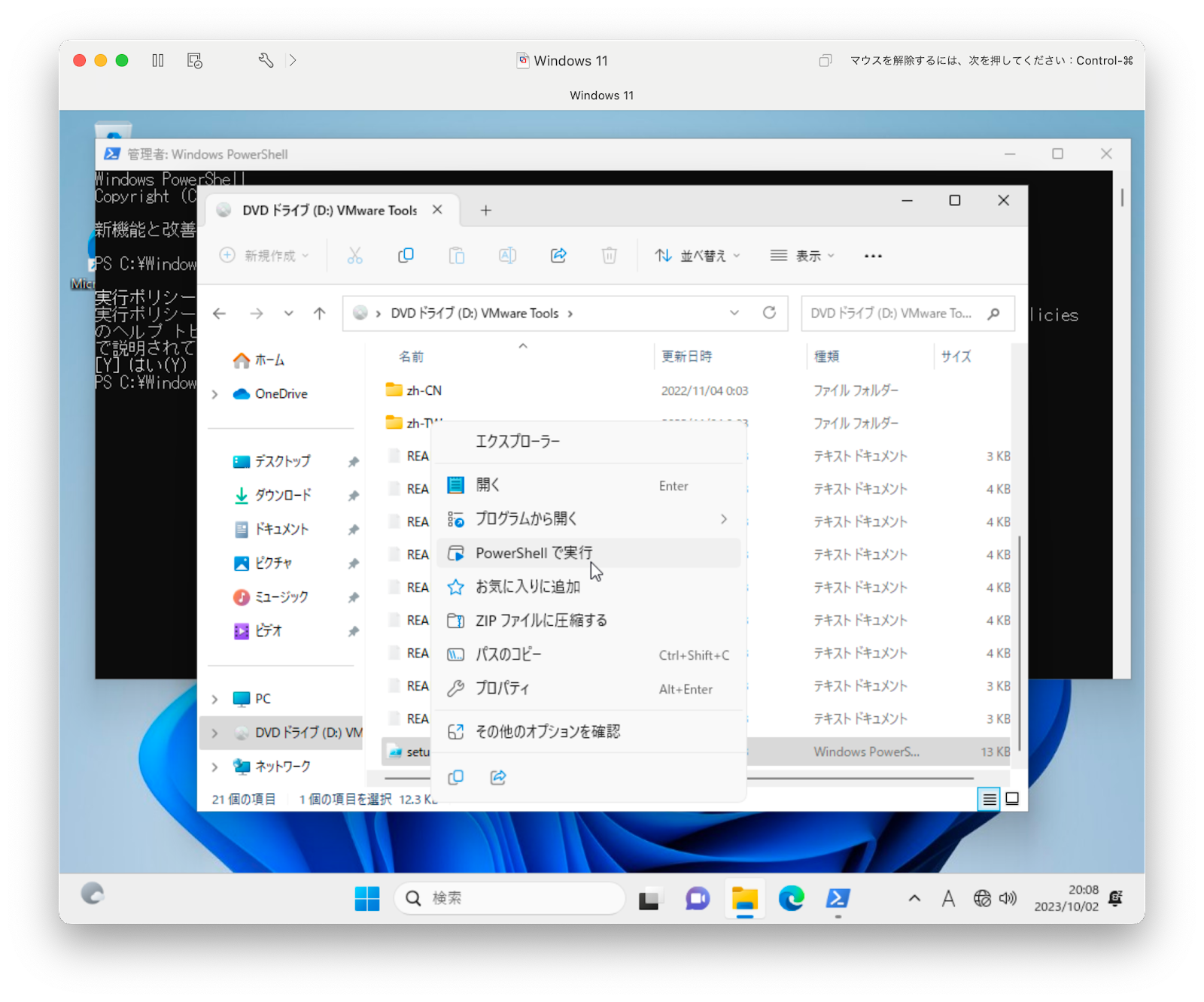The height and width of the screenshot is (1002, 1204).
Task: Select パスのコピー in context menu
Action: point(588,654)
